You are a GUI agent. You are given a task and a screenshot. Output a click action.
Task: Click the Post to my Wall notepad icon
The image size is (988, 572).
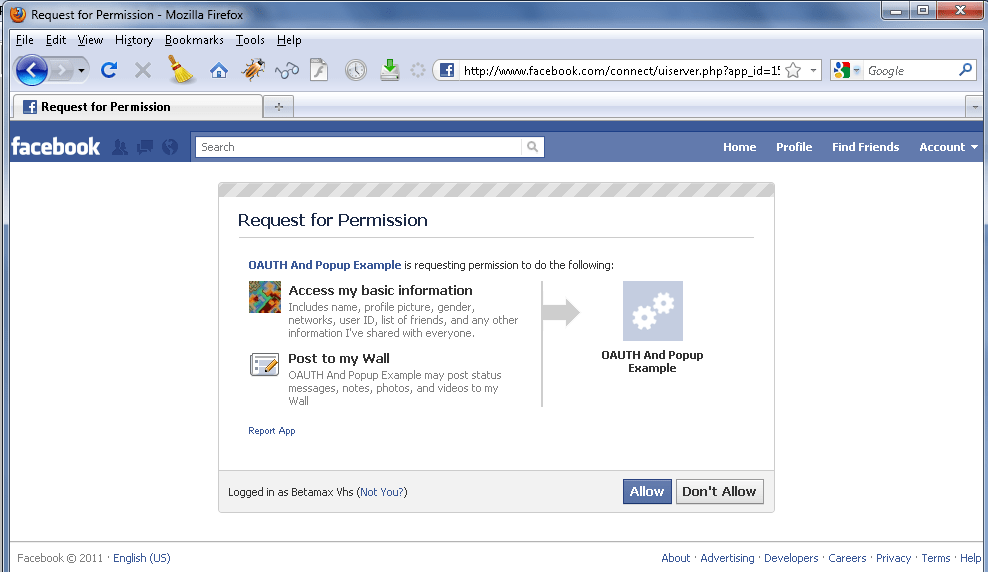265,364
